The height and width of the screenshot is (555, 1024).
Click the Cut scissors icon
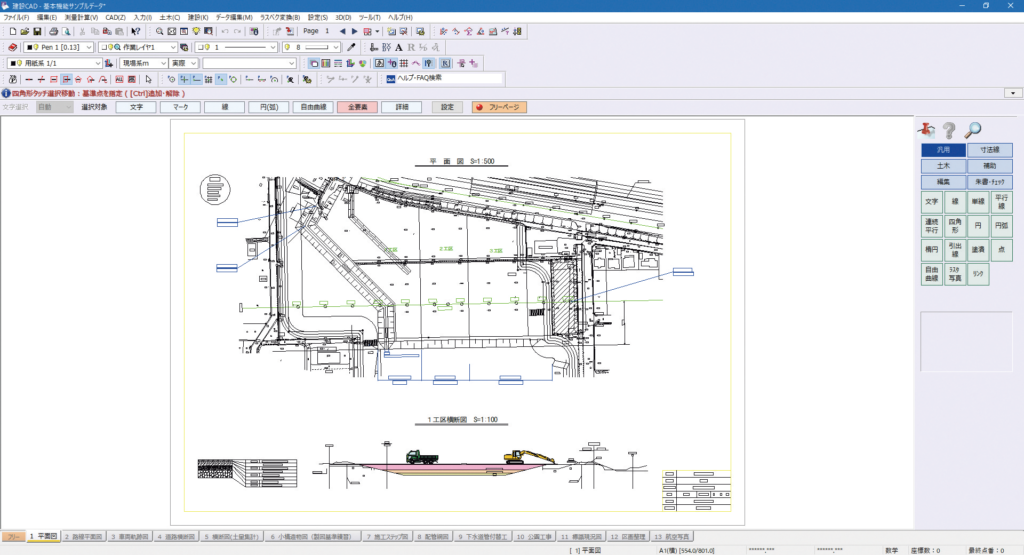pyautogui.click(x=82, y=31)
